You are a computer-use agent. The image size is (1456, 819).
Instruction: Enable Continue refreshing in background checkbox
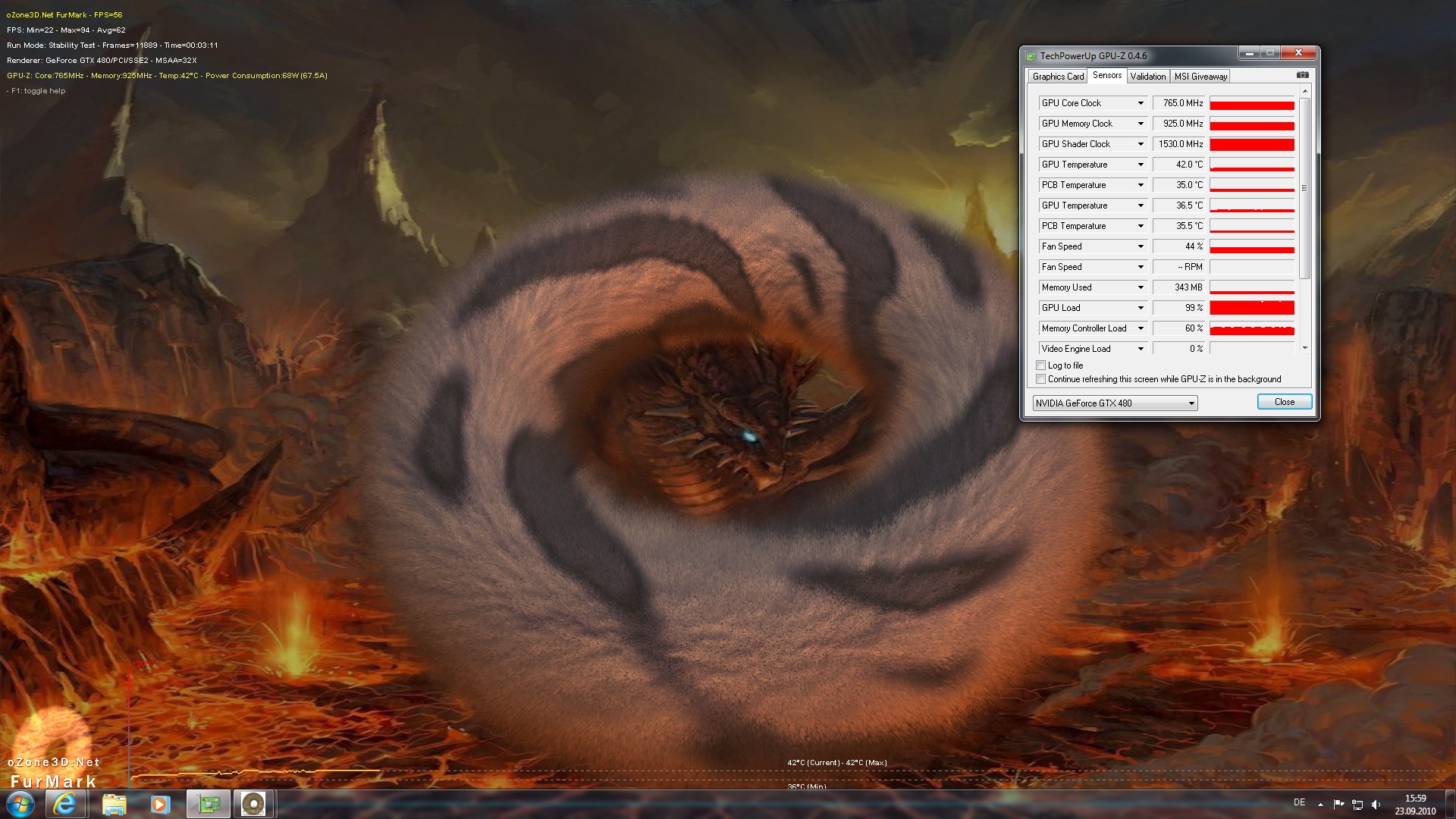pyautogui.click(x=1041, y=379)
